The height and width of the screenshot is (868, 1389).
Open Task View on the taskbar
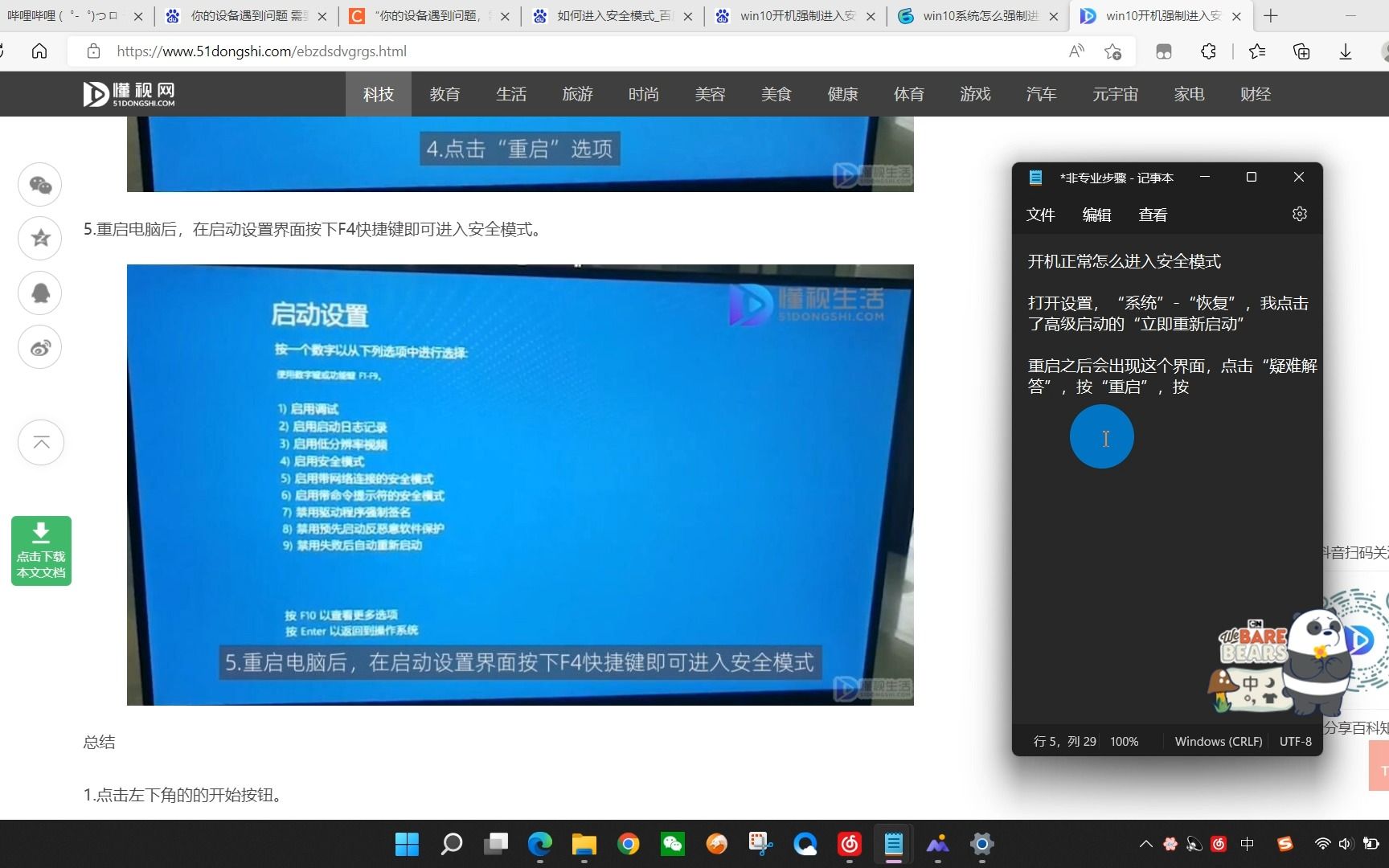[x=495, y=844]
